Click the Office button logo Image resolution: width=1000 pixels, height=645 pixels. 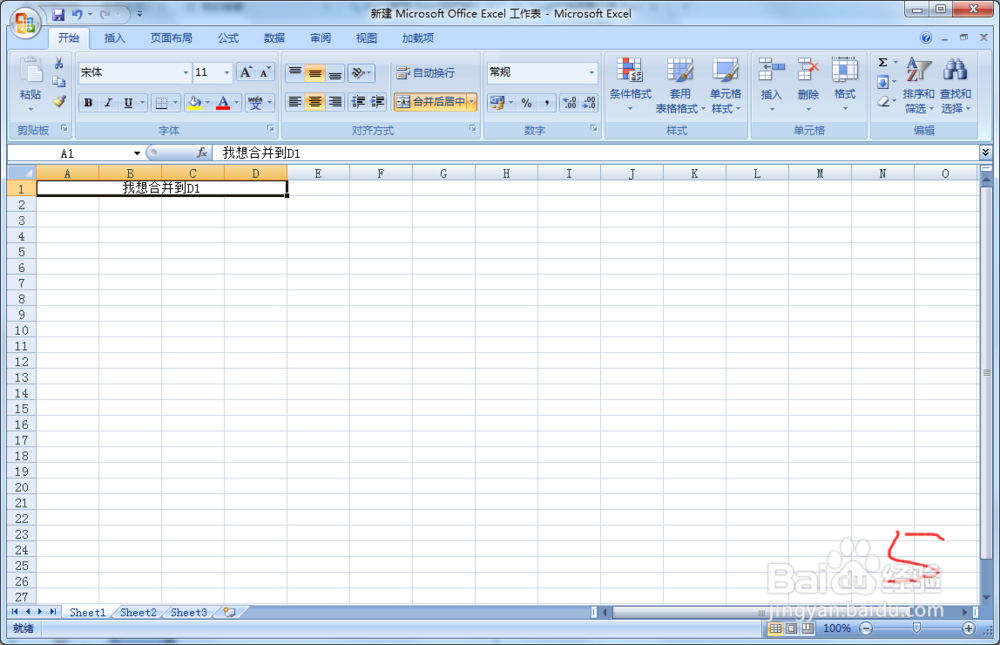click(x=25, y=24)
